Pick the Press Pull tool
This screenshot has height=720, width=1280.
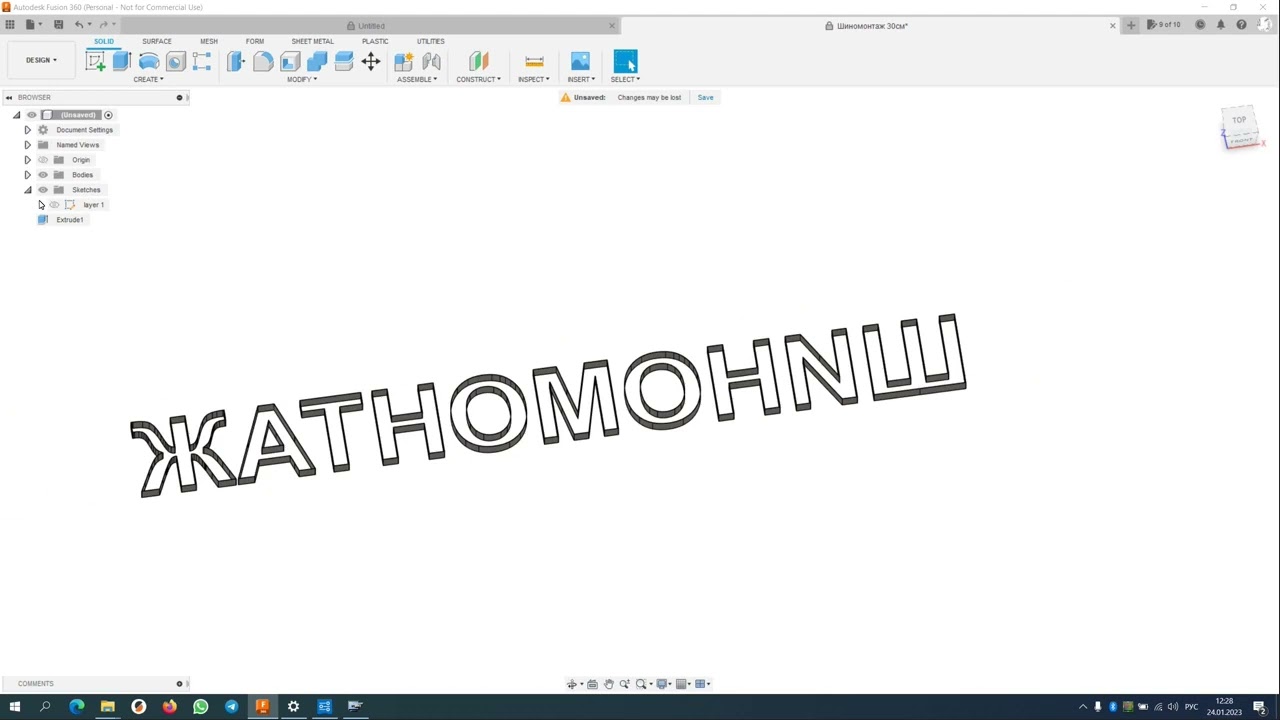click(x=236, y=62)
